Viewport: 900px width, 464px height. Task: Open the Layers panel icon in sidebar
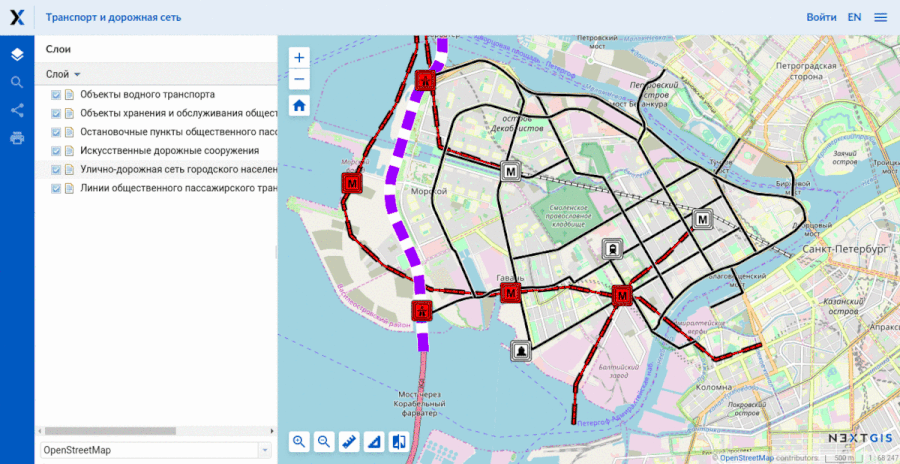(x=17, y=54)
